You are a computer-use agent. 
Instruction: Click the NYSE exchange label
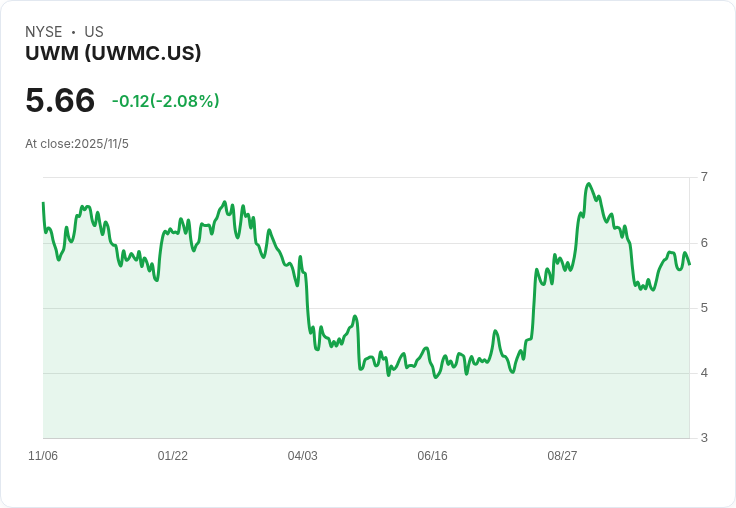click(44, 32)
